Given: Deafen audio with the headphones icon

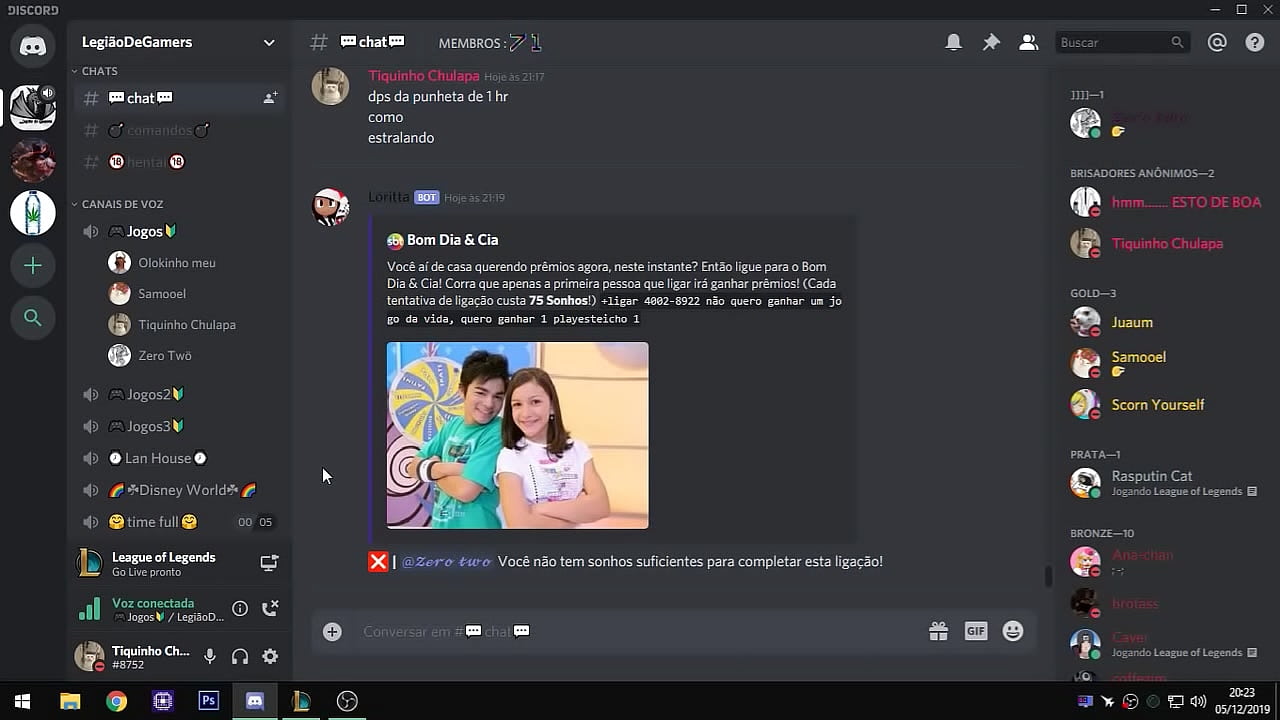Looking at the screenshot, I should coord(240,656).
